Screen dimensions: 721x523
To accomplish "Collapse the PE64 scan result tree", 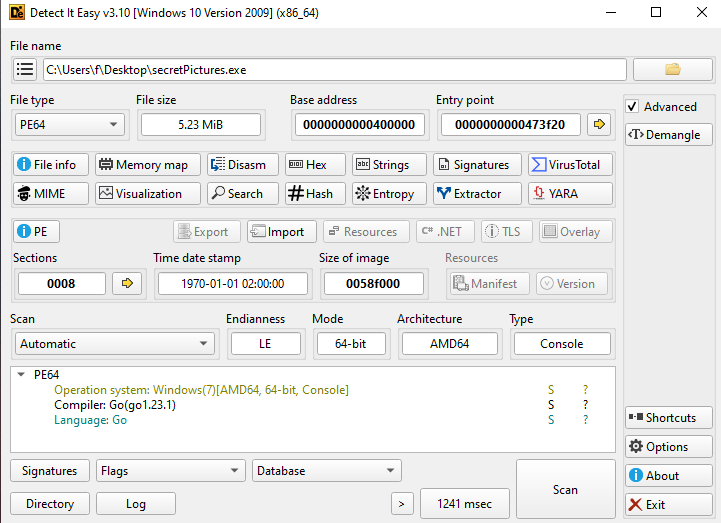I will click(22, 375).
